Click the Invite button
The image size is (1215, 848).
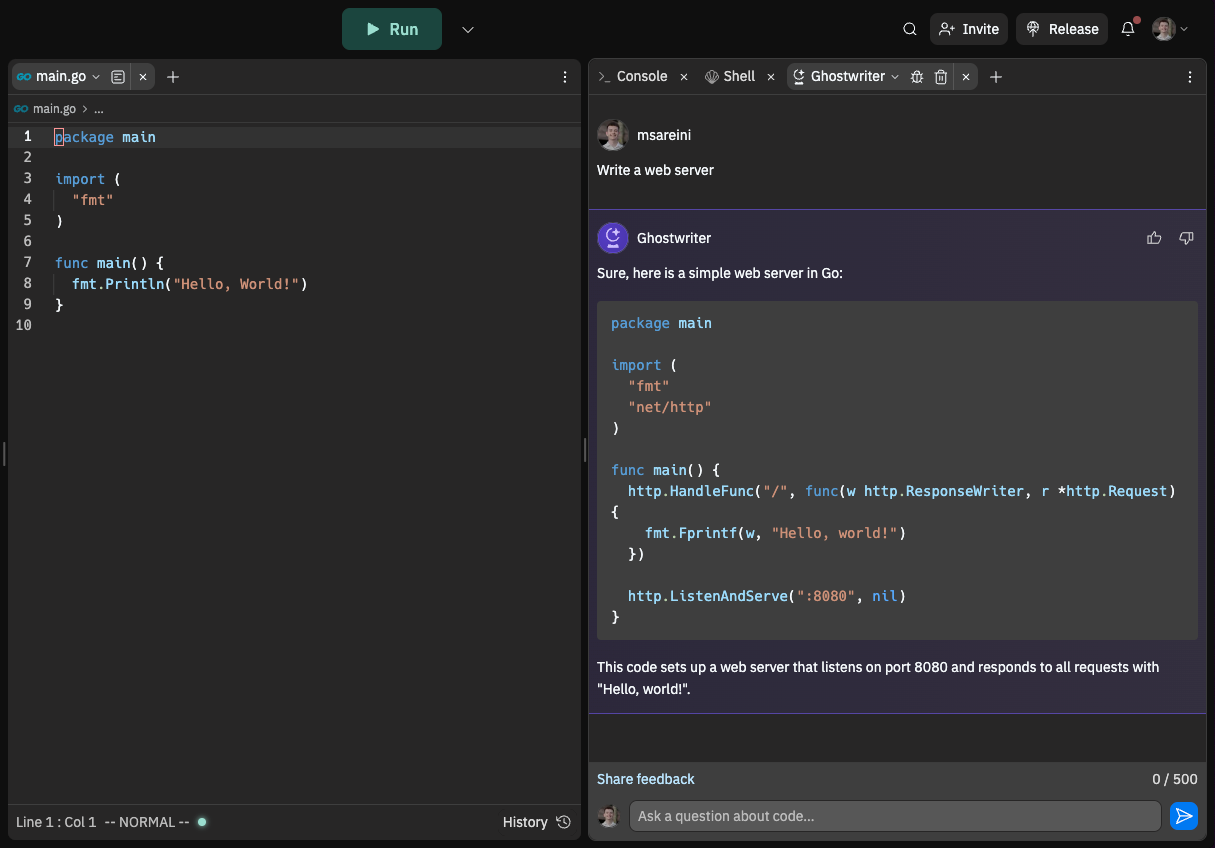969,29
